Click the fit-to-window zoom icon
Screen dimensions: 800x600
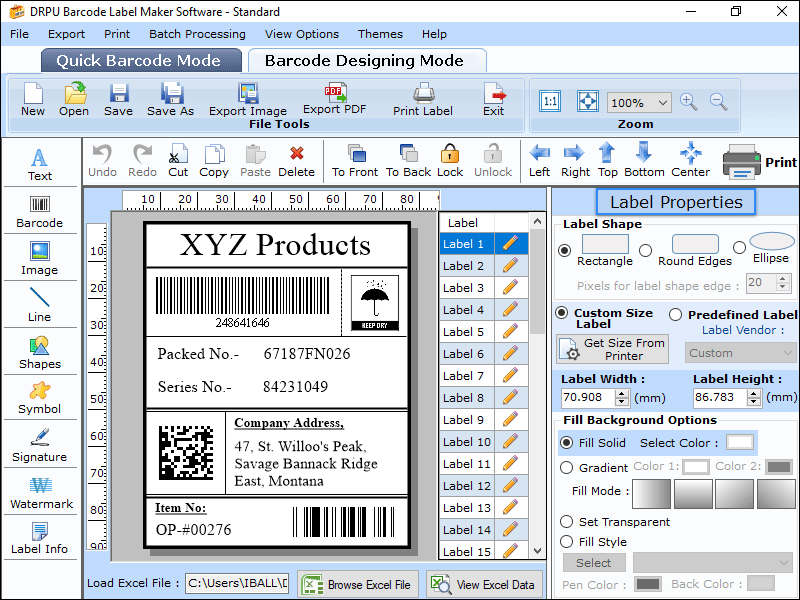[x=588, y=101]
